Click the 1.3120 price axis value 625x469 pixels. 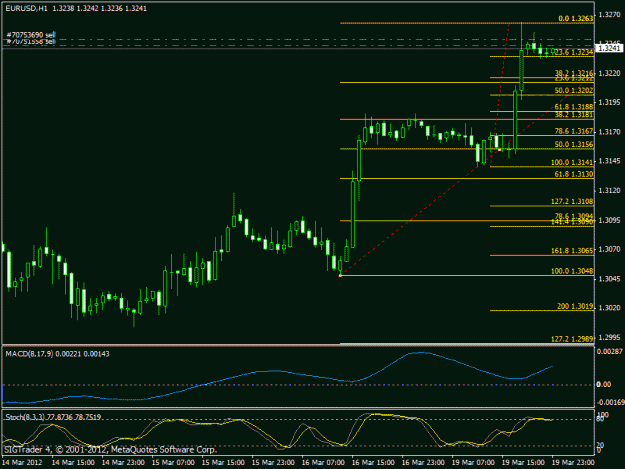point(609,190)
